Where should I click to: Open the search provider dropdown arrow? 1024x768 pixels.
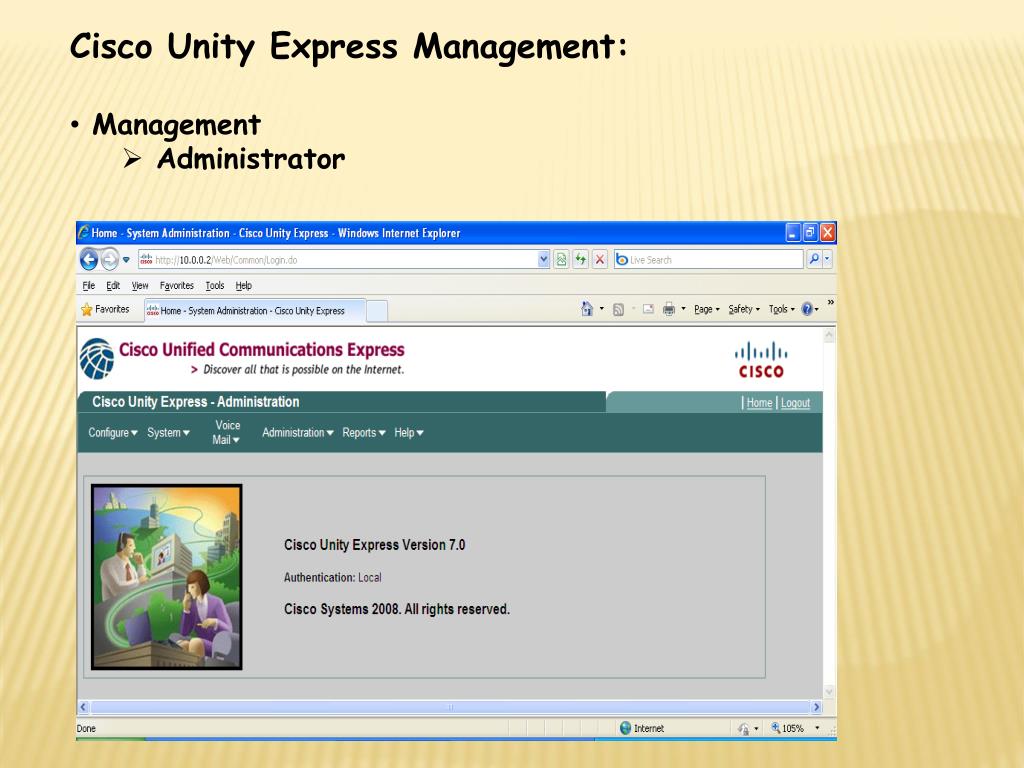click(x=827, y=260)
